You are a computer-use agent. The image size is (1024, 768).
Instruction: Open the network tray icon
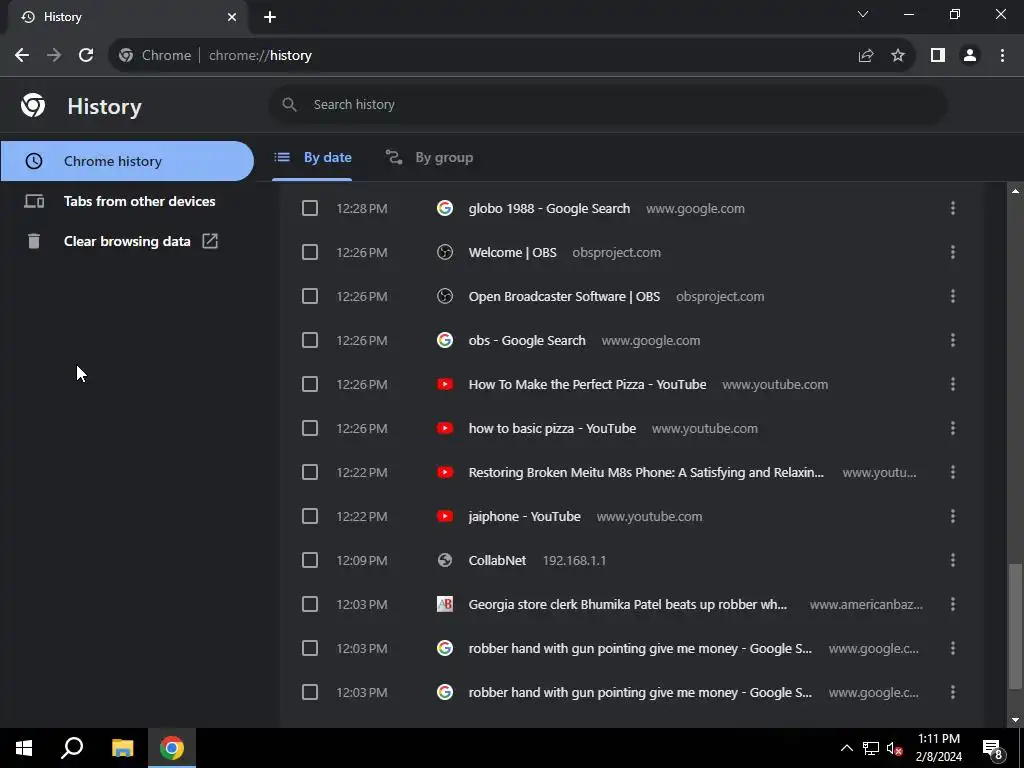[871, 748]
